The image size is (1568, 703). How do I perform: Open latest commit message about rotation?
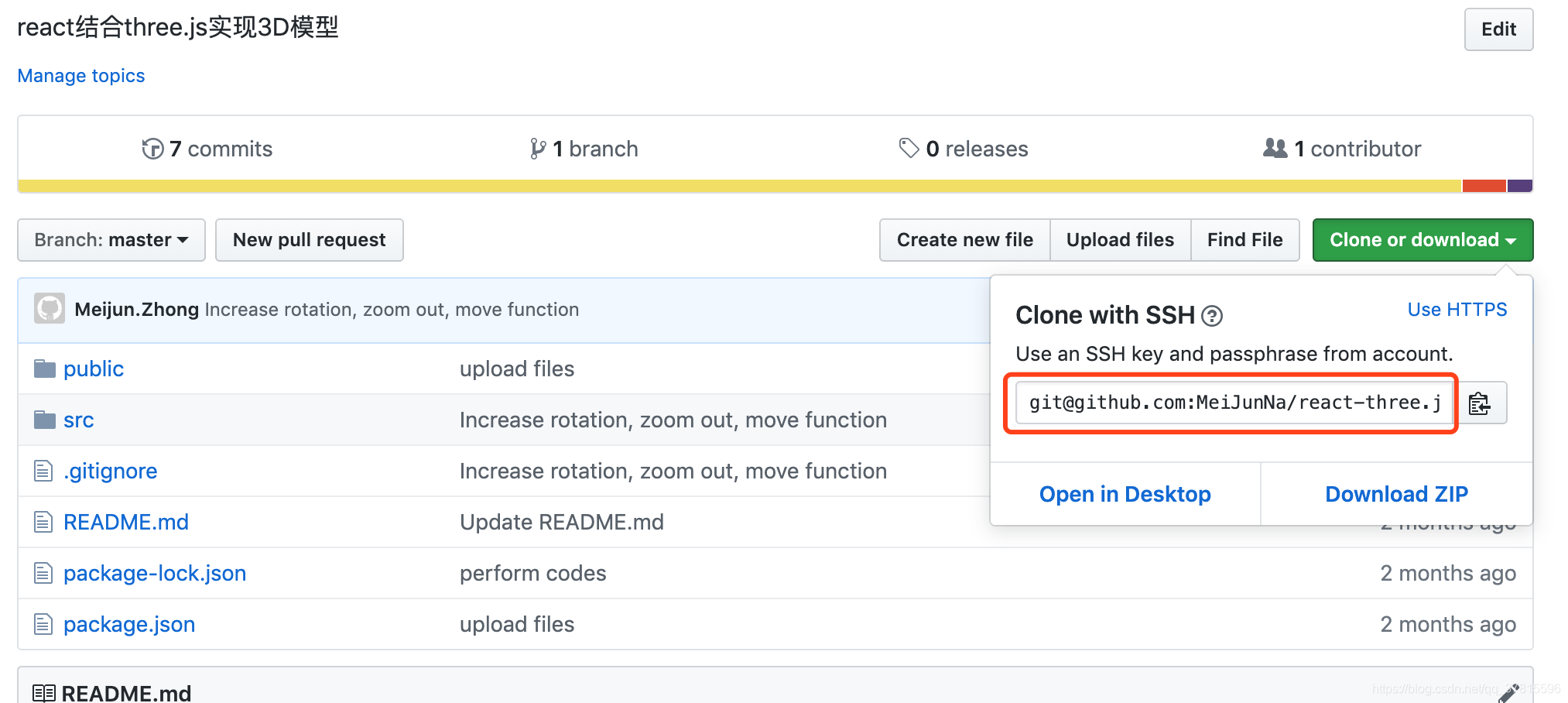392,310
